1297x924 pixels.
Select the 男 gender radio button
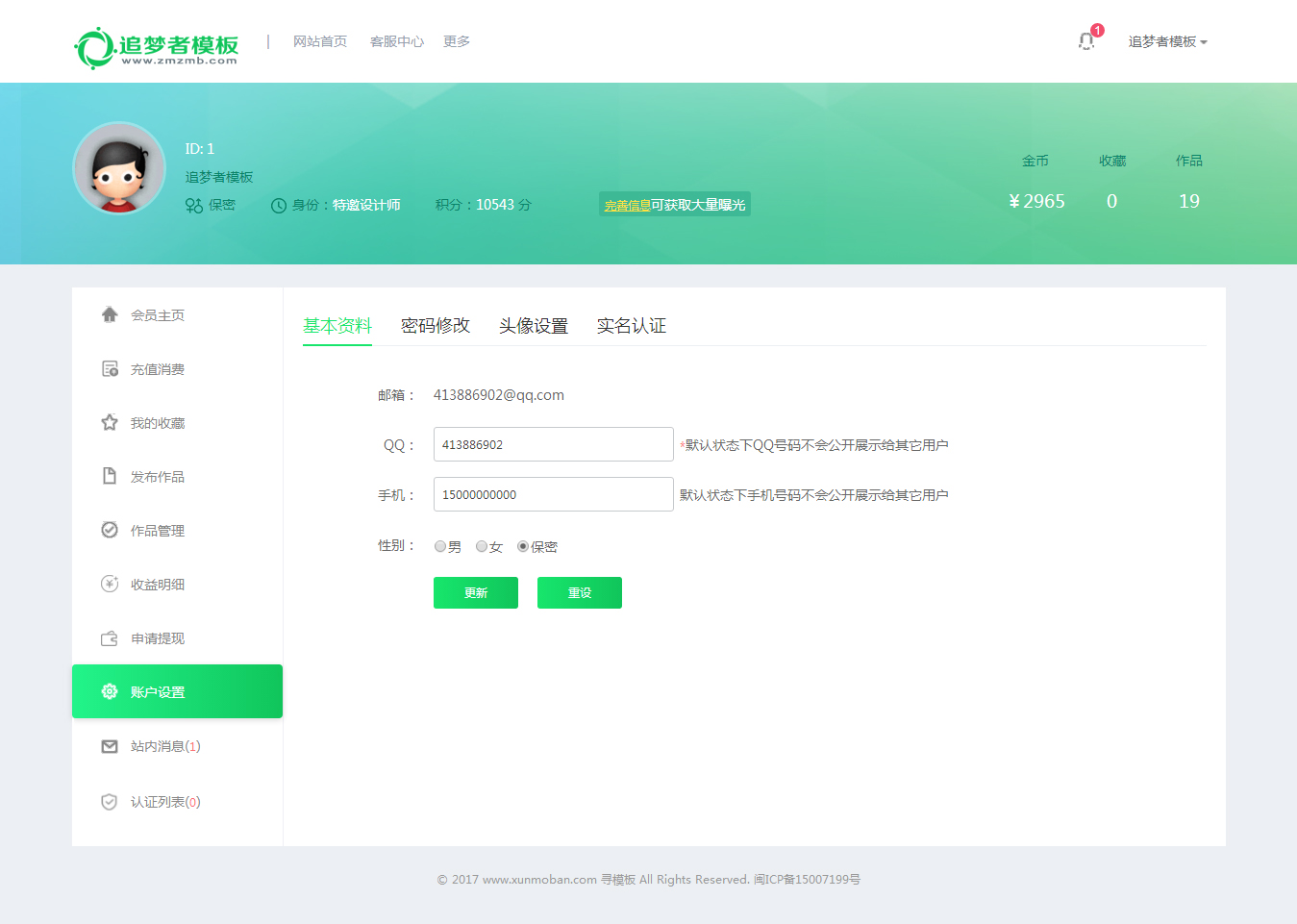tap(440, 546)
